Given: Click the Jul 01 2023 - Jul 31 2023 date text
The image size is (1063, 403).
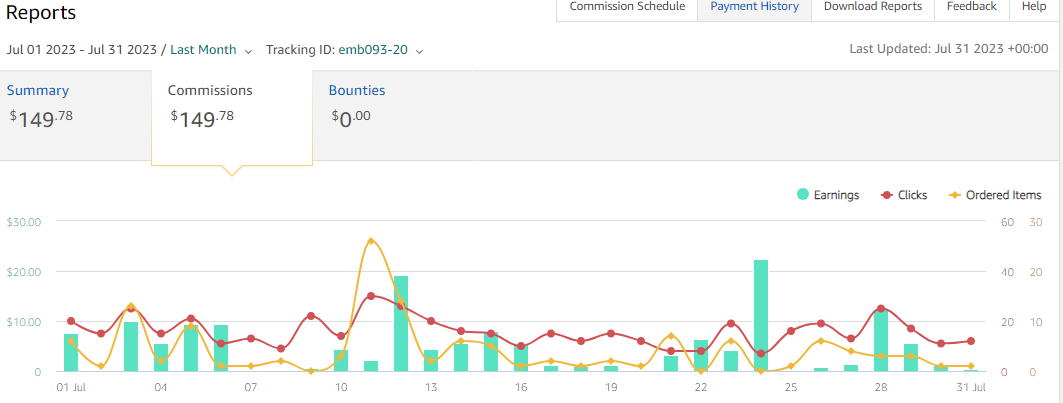Looking at the screenshot, I should [81, 50].
